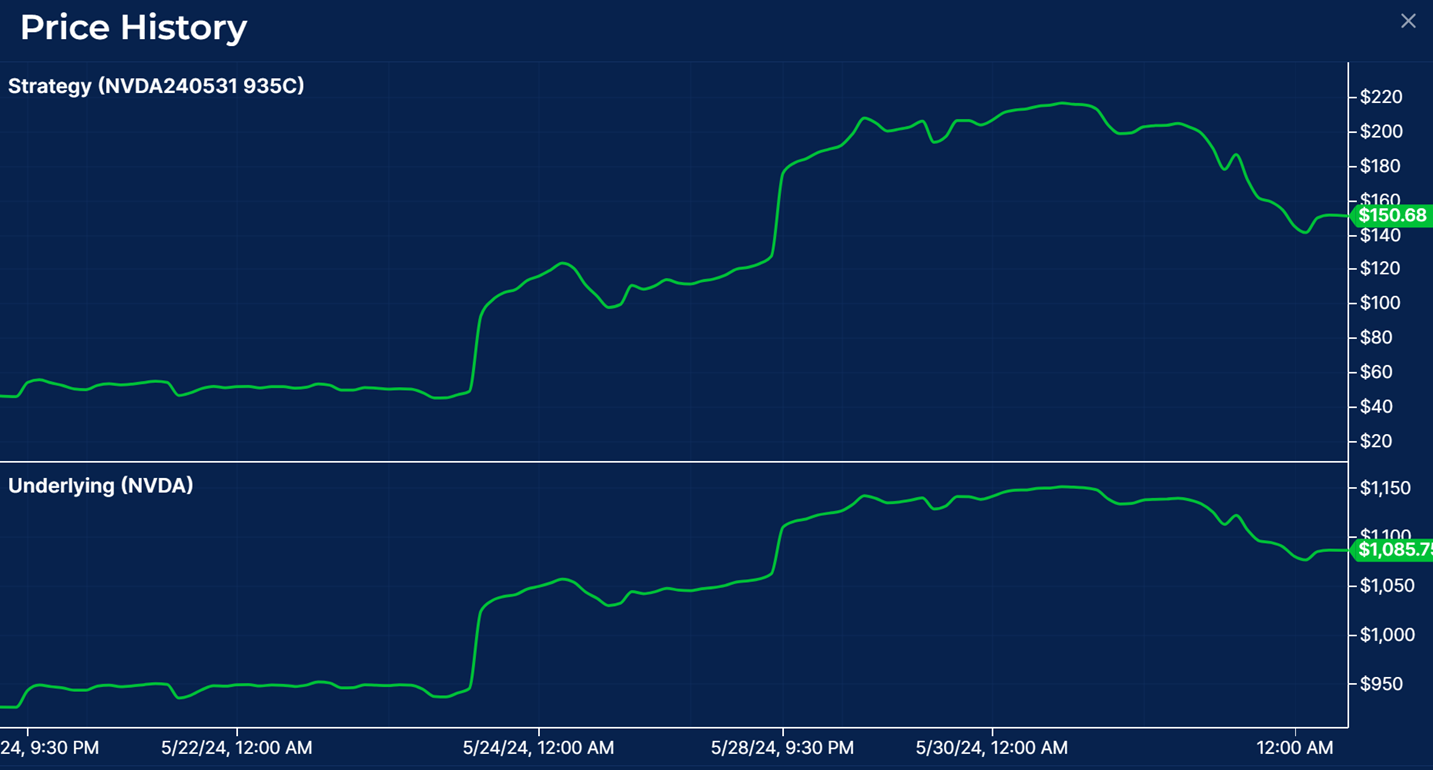Click the divider between Strategy and Underlying charts
Image resolution: width=1433 pixels, height=770 pixels.
click(x=674, y=462)
